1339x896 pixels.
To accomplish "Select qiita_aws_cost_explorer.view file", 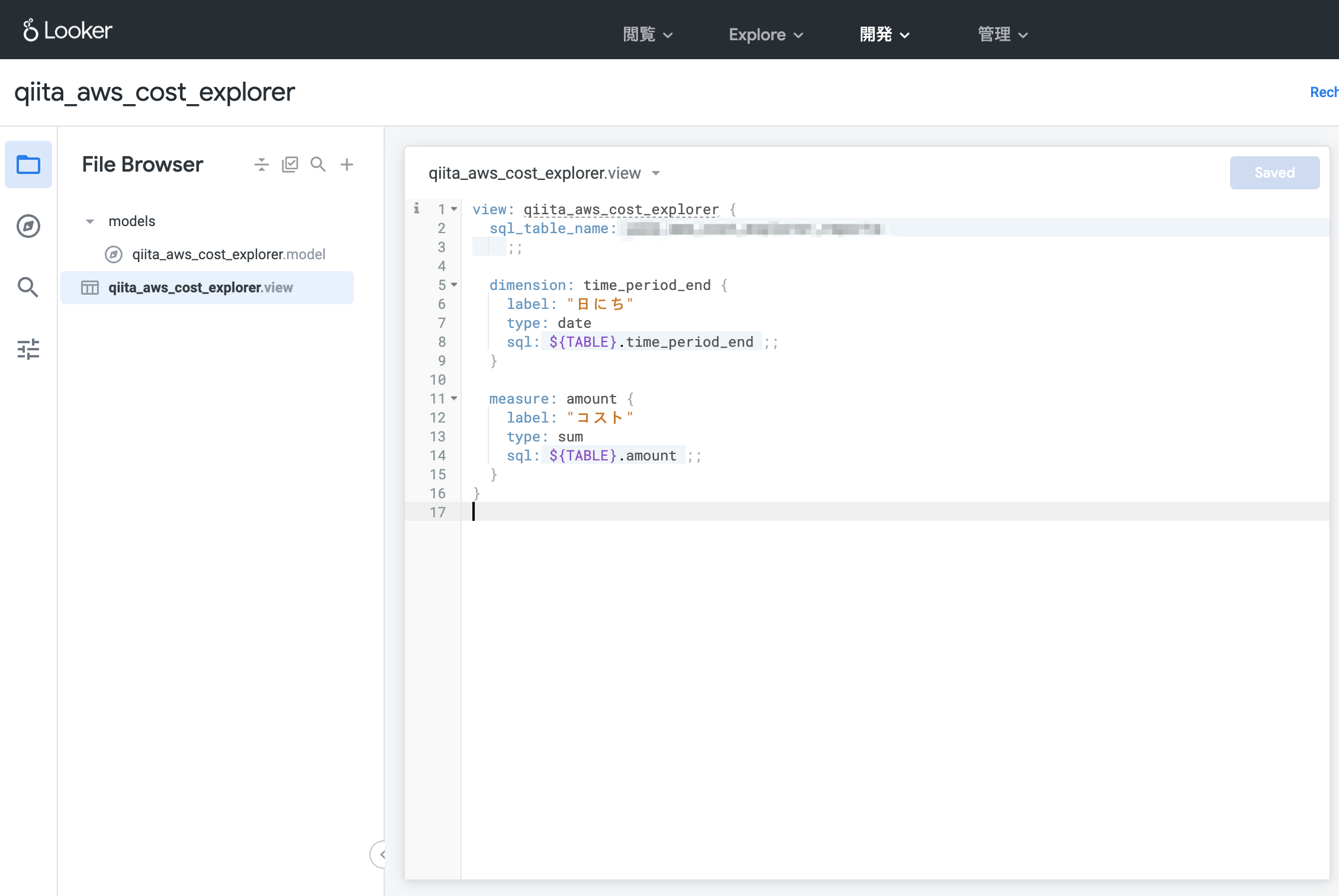I will click(207, 288).
